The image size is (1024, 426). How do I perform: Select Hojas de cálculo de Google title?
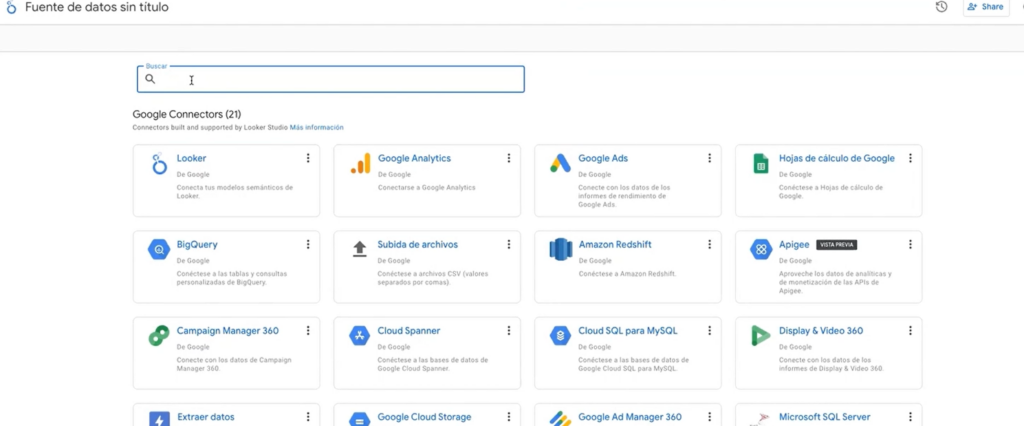837,158
